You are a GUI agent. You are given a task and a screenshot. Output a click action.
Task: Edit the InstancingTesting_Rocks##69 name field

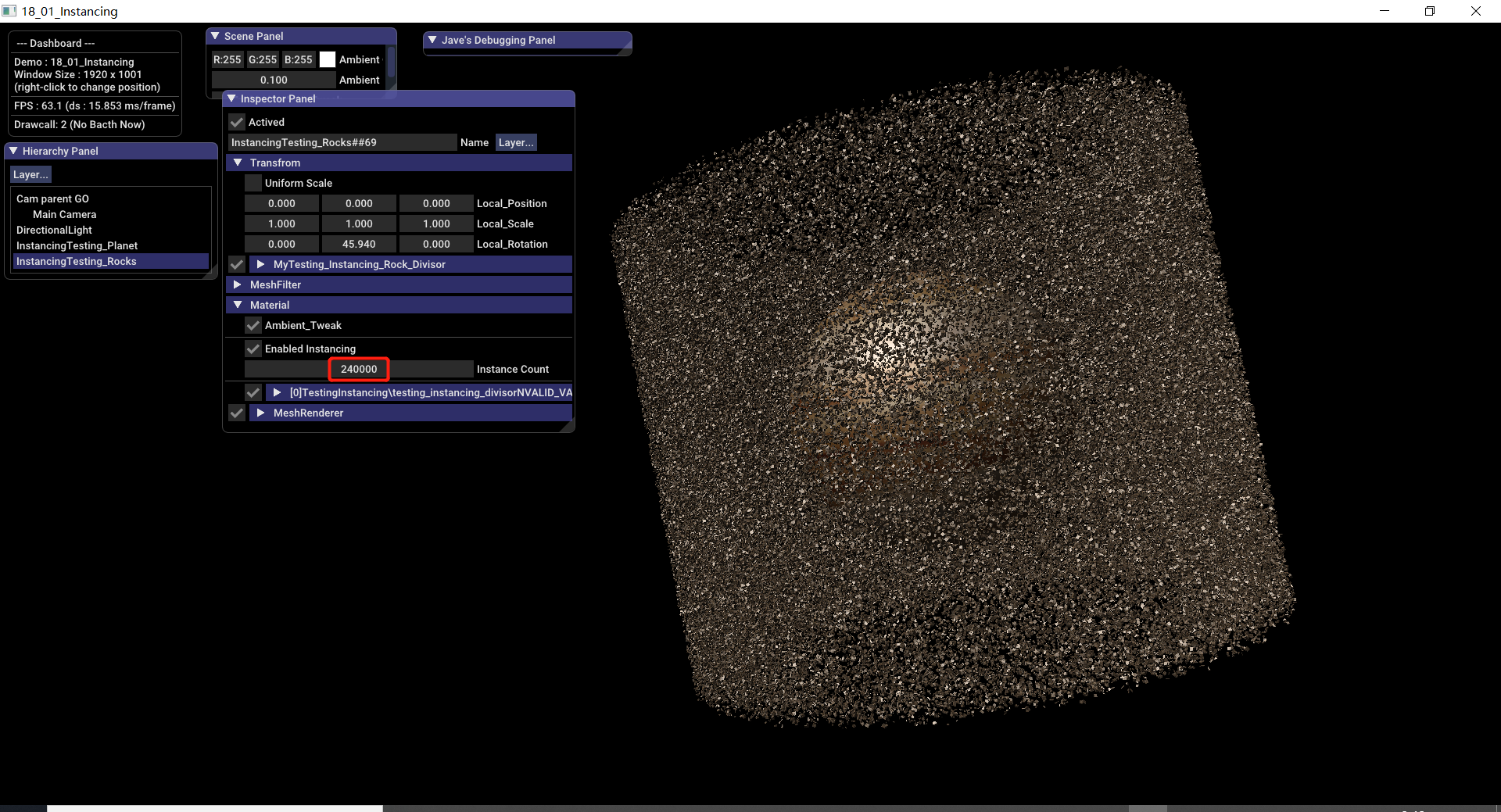[342, 142]
